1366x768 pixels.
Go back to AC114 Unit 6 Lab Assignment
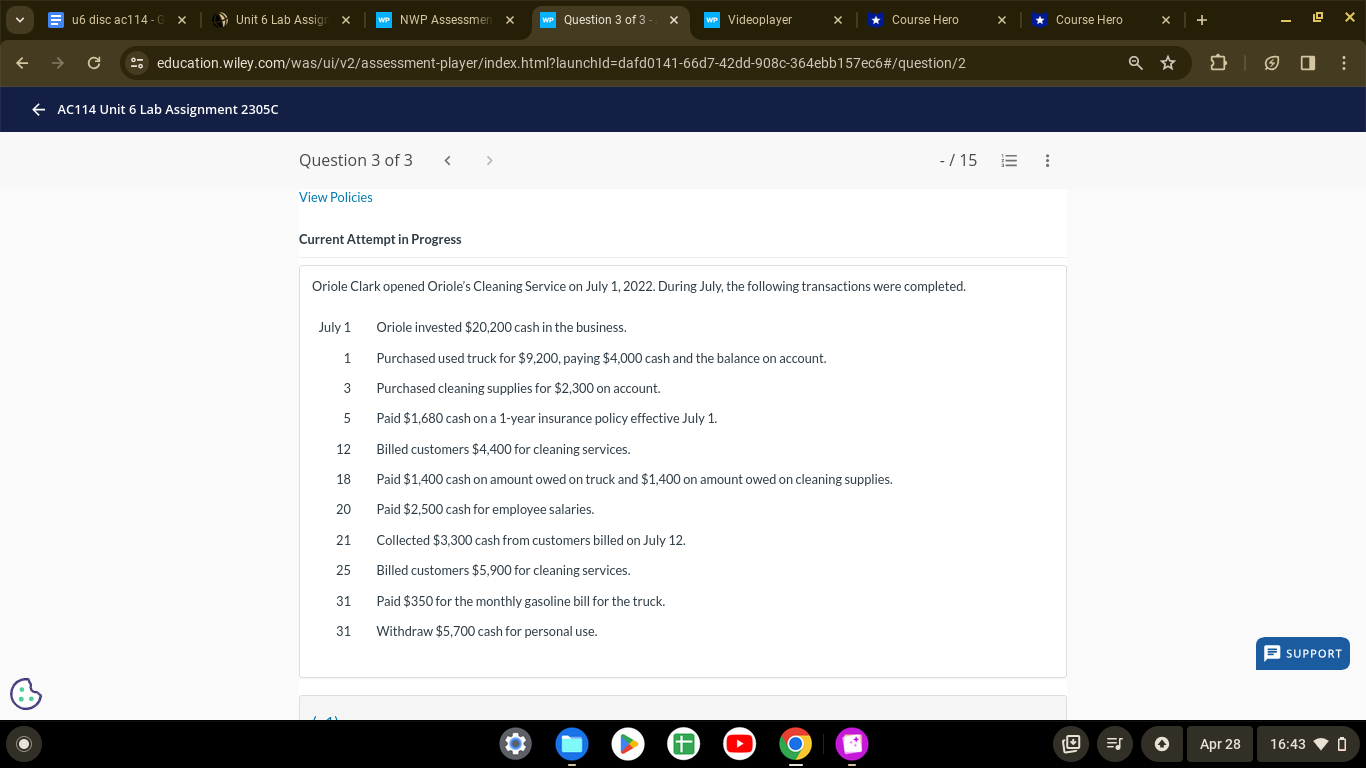pyautogui.click(x=39, y=110)
